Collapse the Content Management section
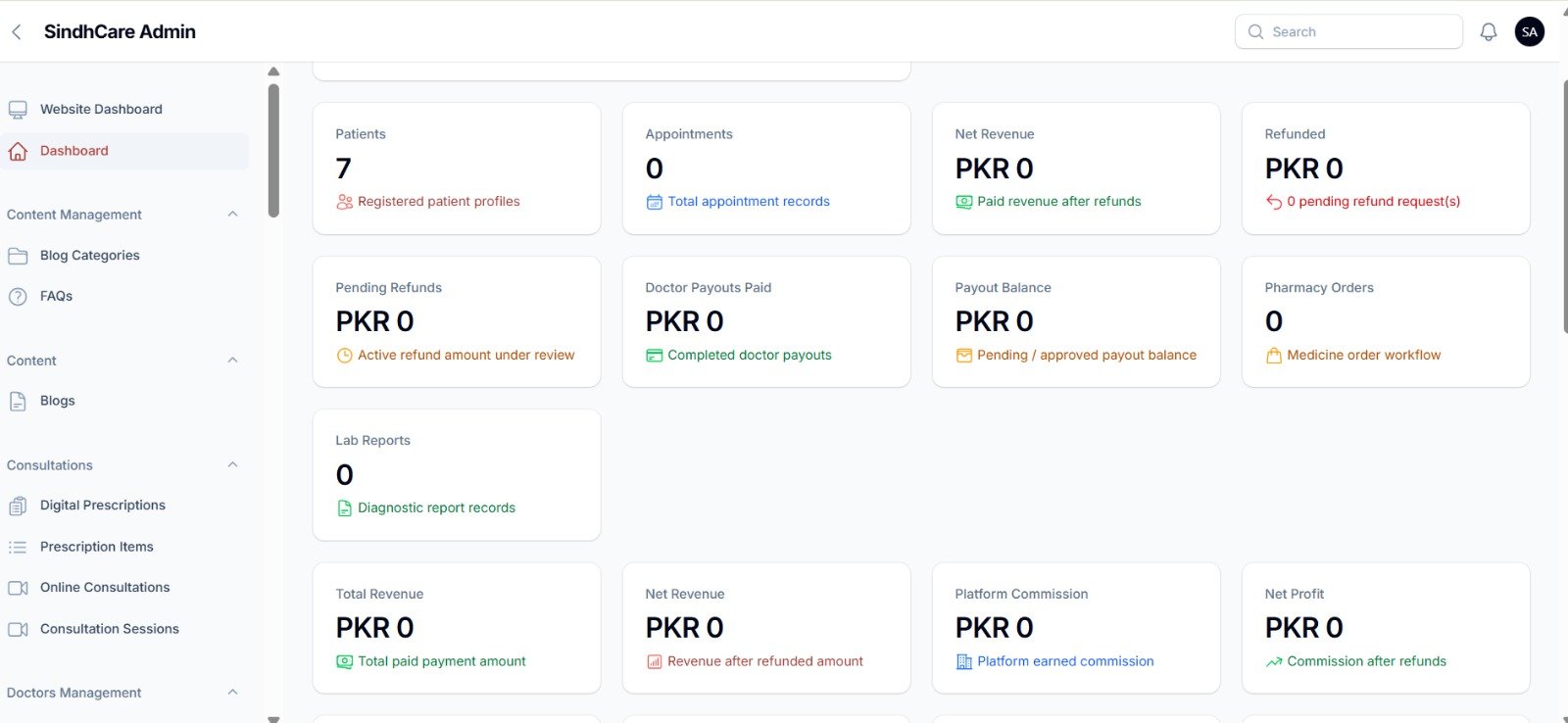The height and width of the screenshot is (723, 1568). click(232, 215)
